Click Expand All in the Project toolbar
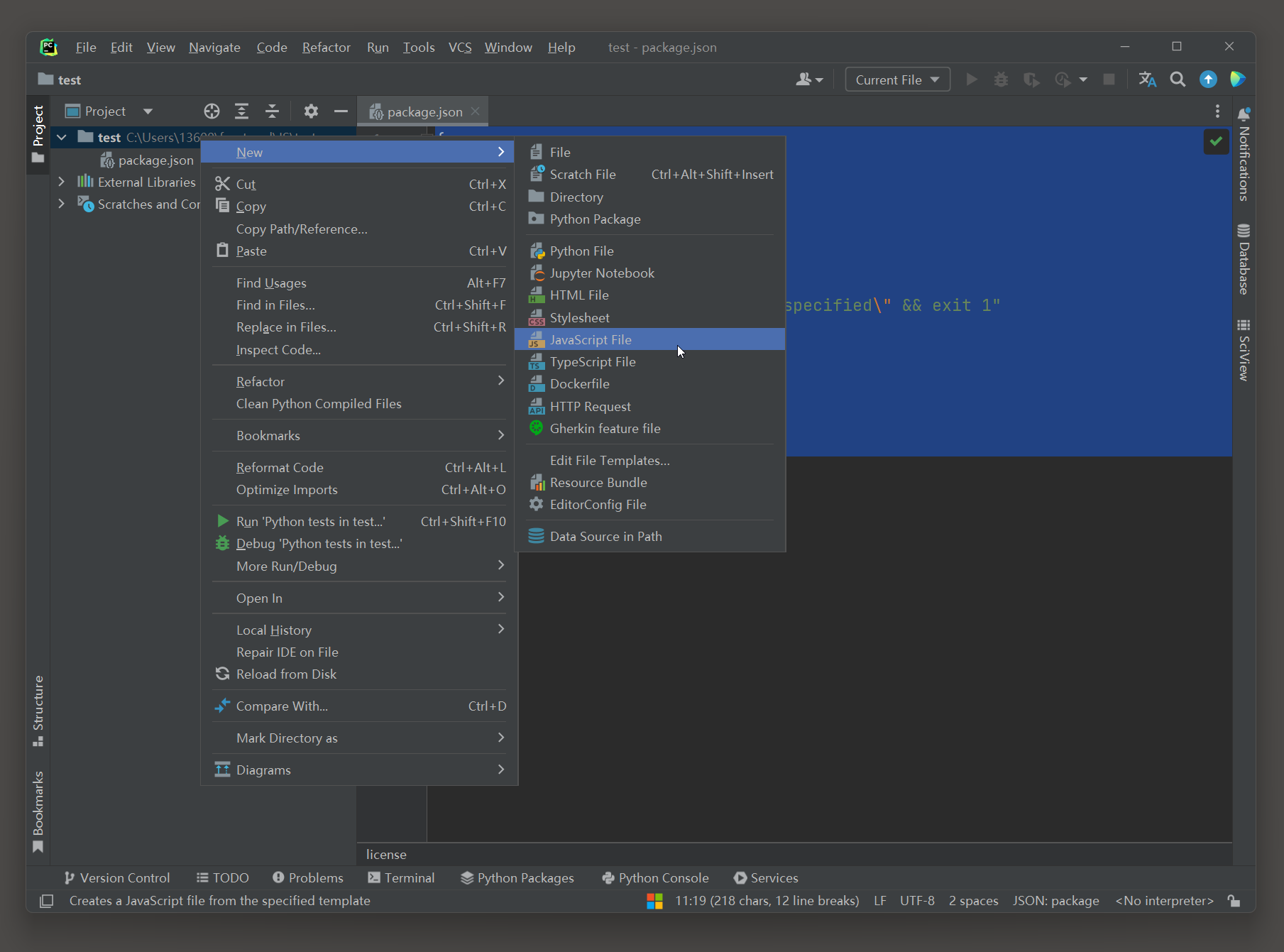The image size is (1284, 952). [x=241, y=111]
